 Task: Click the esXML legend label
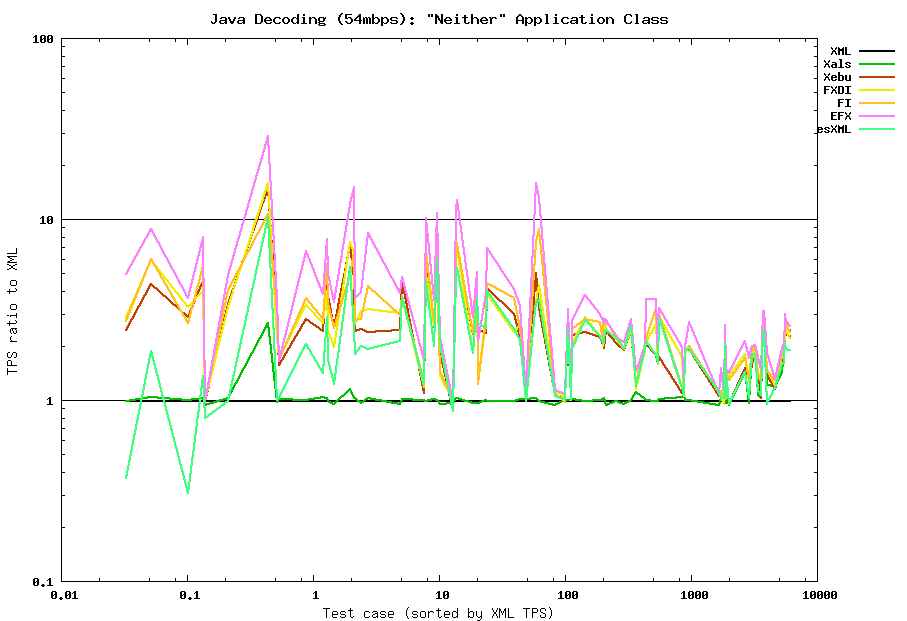[834, 129]
